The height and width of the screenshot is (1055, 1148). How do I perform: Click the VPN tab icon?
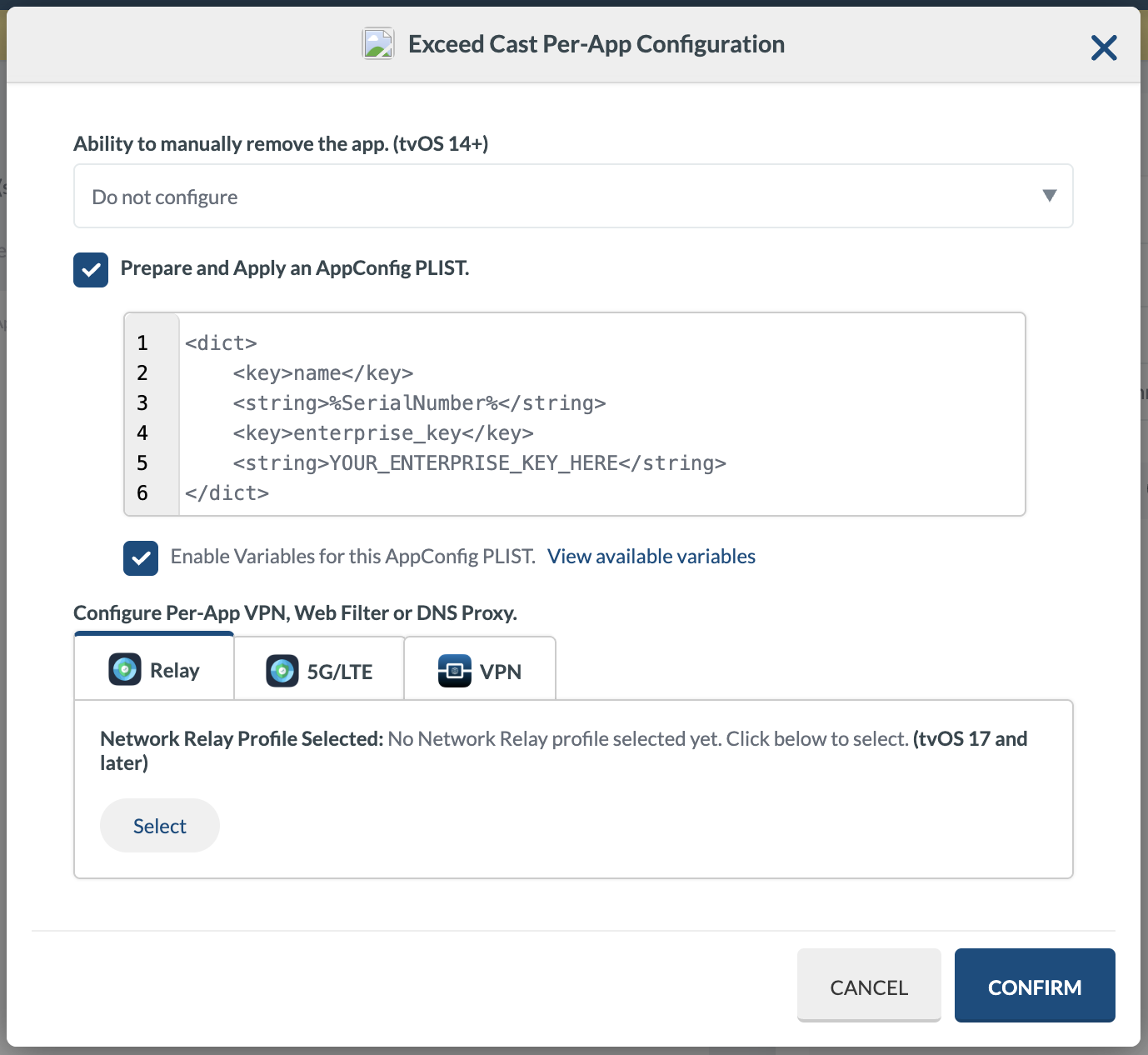(455, 671)
